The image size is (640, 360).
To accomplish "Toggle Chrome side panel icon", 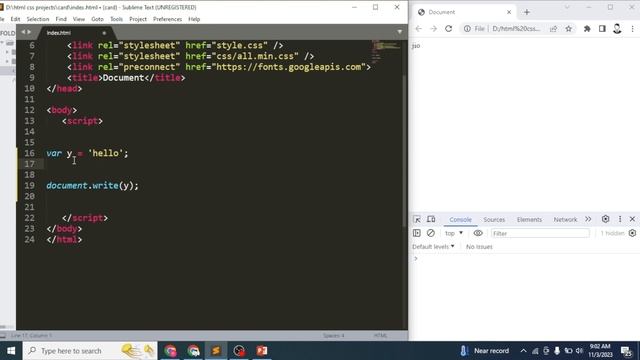I will 602,29.
